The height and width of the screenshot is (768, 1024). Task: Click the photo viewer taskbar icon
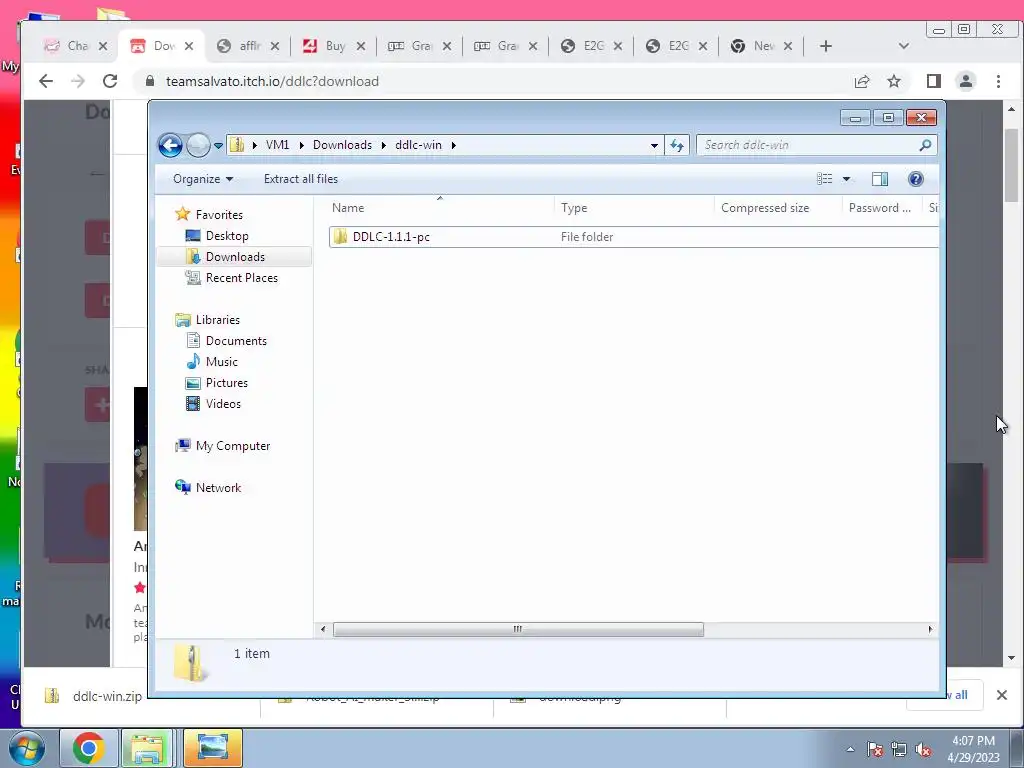click(212, 748)
